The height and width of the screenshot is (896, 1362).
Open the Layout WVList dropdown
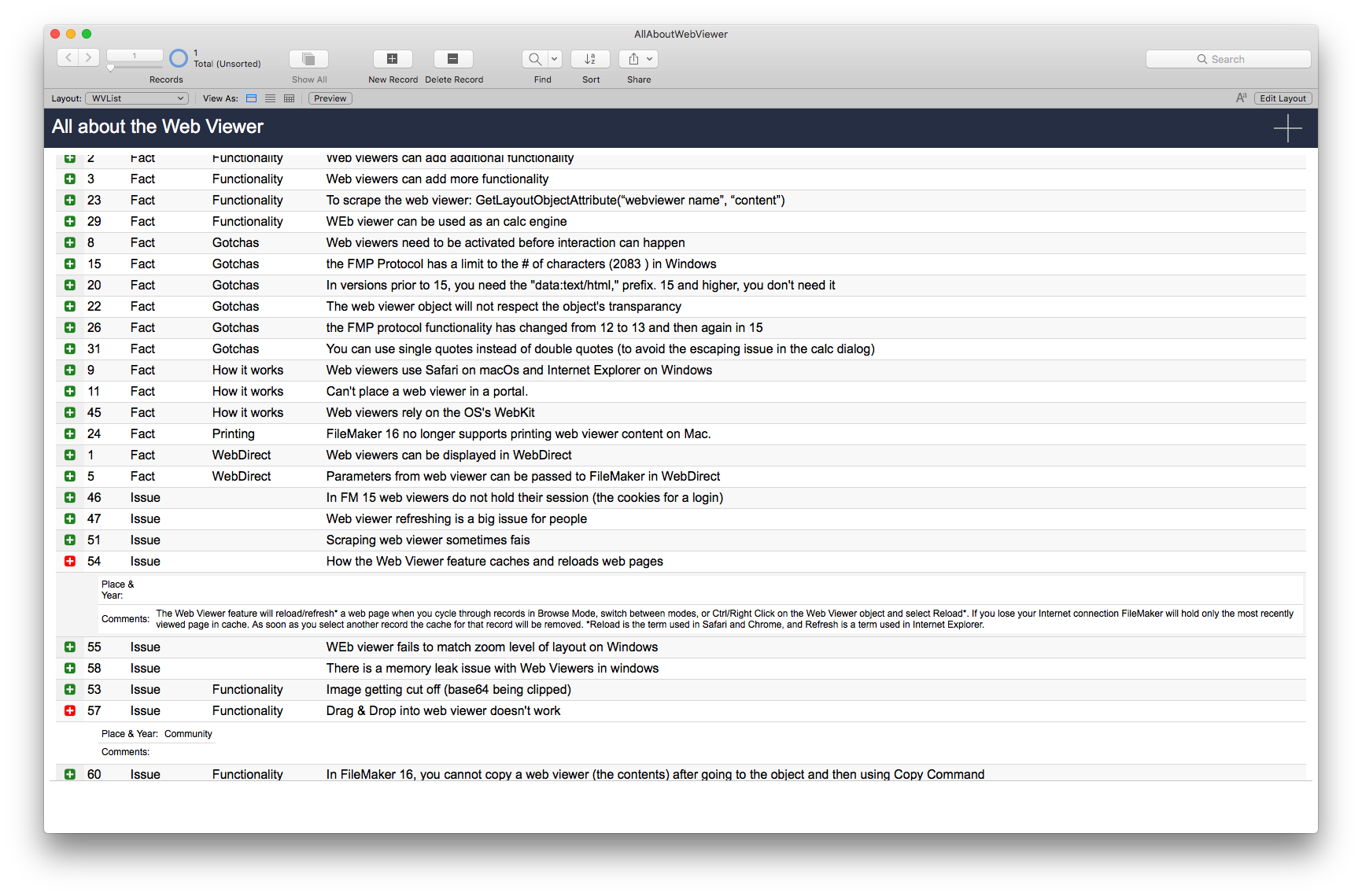(x=137, y=98)
